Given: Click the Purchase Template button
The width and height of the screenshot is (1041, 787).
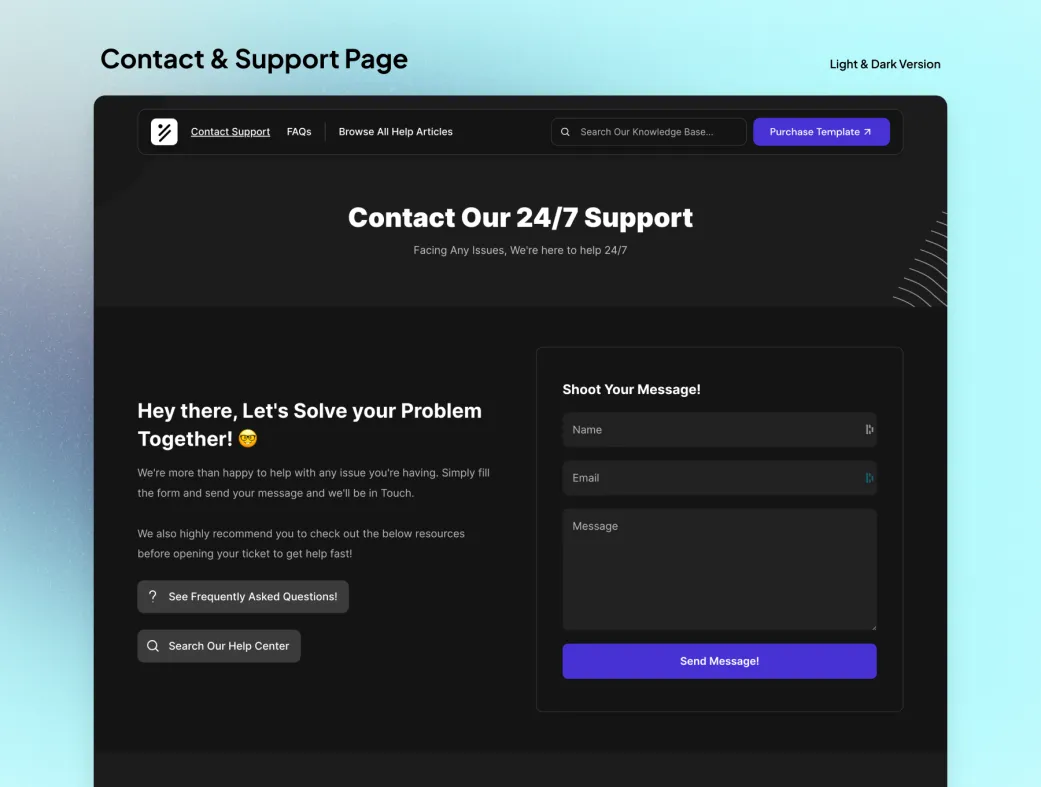Looking at the screenshot, I should (821, 131).
